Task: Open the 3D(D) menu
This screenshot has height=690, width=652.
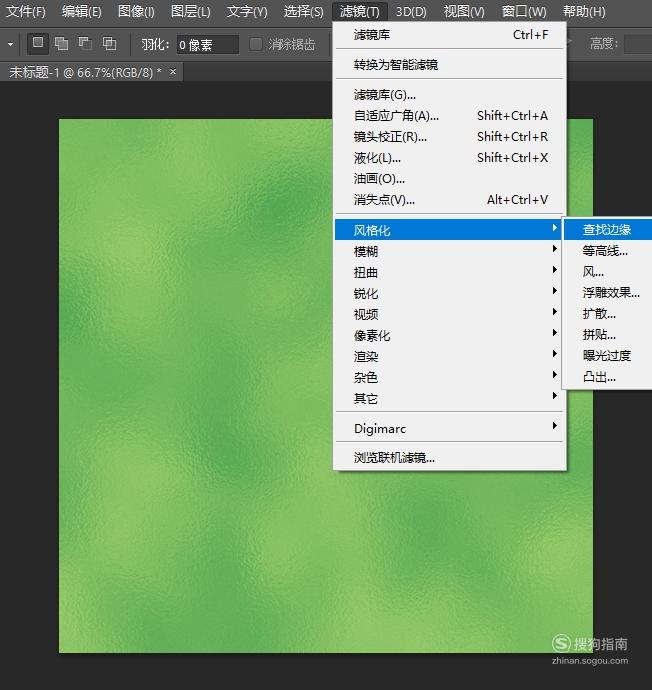Action: [x=411, y=11]
